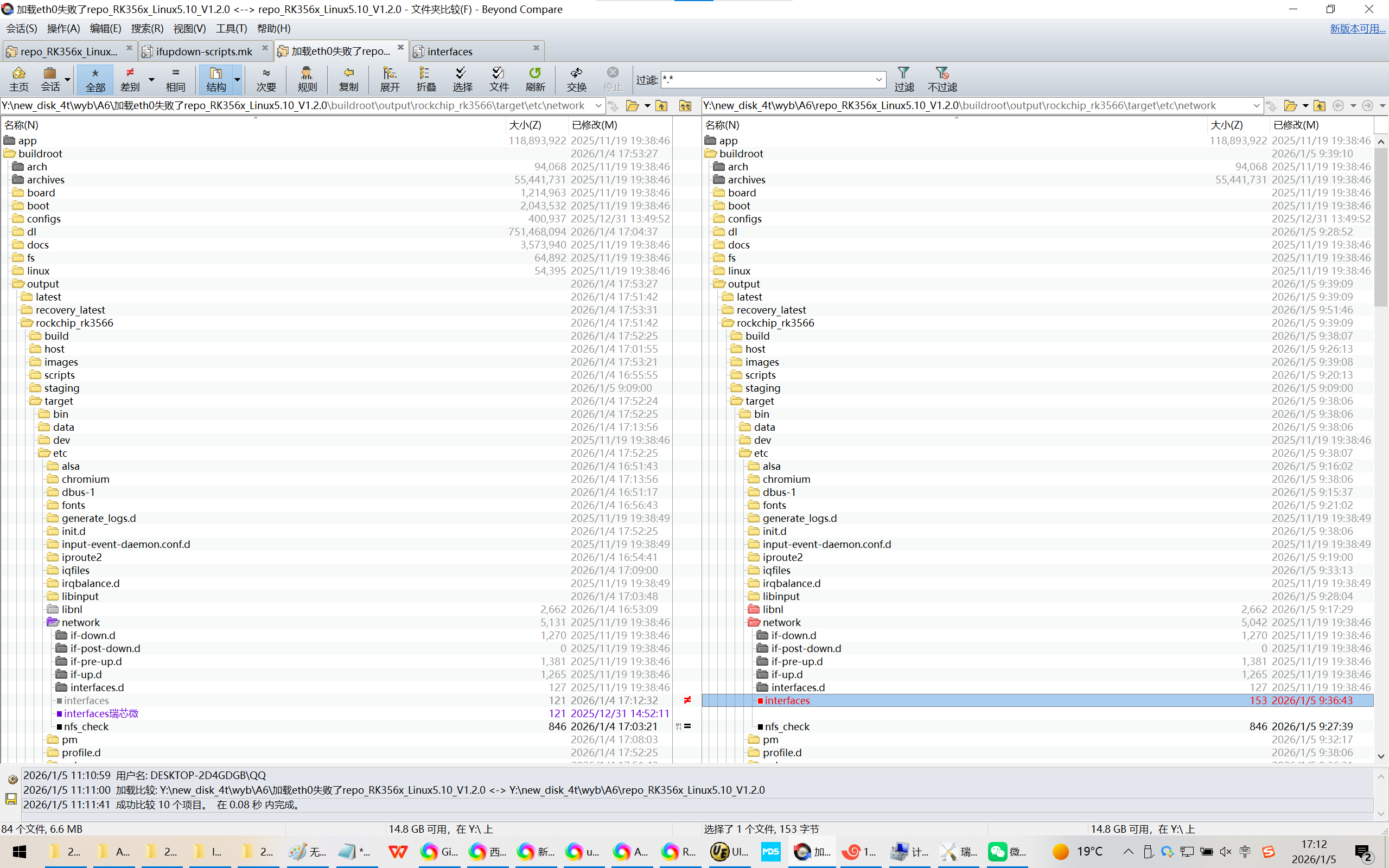Click the Refresh (刷新) green icon

point(534,79)
